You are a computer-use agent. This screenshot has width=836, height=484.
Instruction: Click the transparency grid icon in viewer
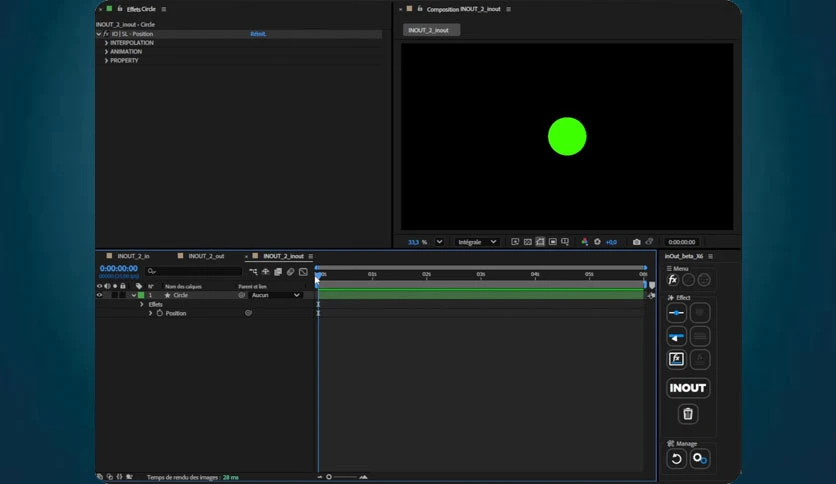click(x=527, y=242)
